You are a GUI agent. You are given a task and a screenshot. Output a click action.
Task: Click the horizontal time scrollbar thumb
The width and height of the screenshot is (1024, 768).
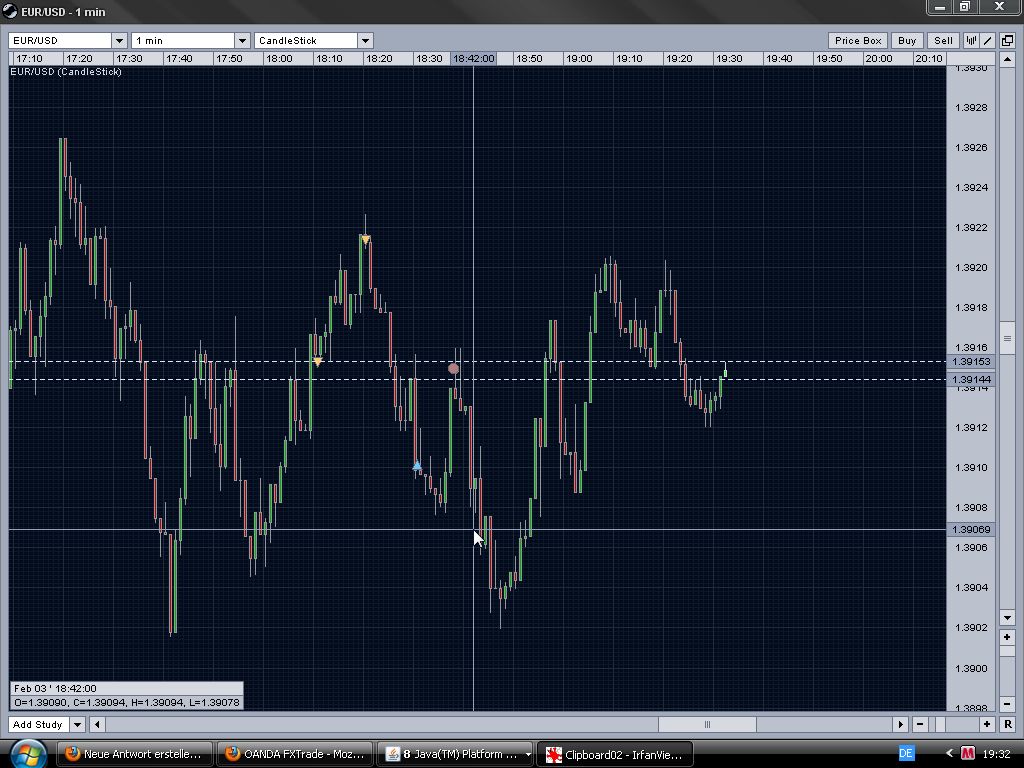click(706, 724)
